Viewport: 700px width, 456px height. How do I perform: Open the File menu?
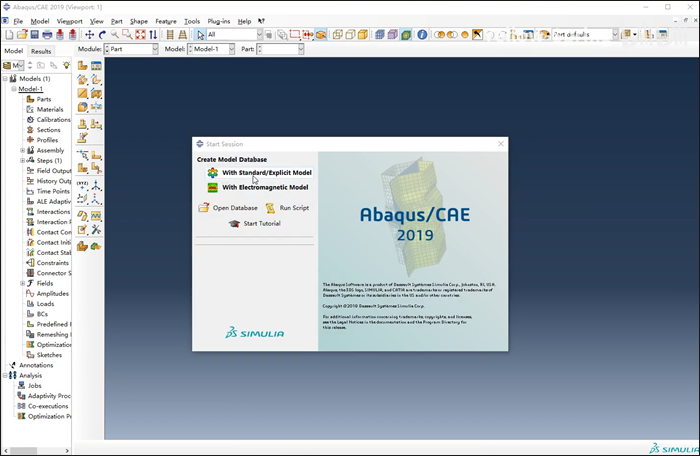(18, 21)
